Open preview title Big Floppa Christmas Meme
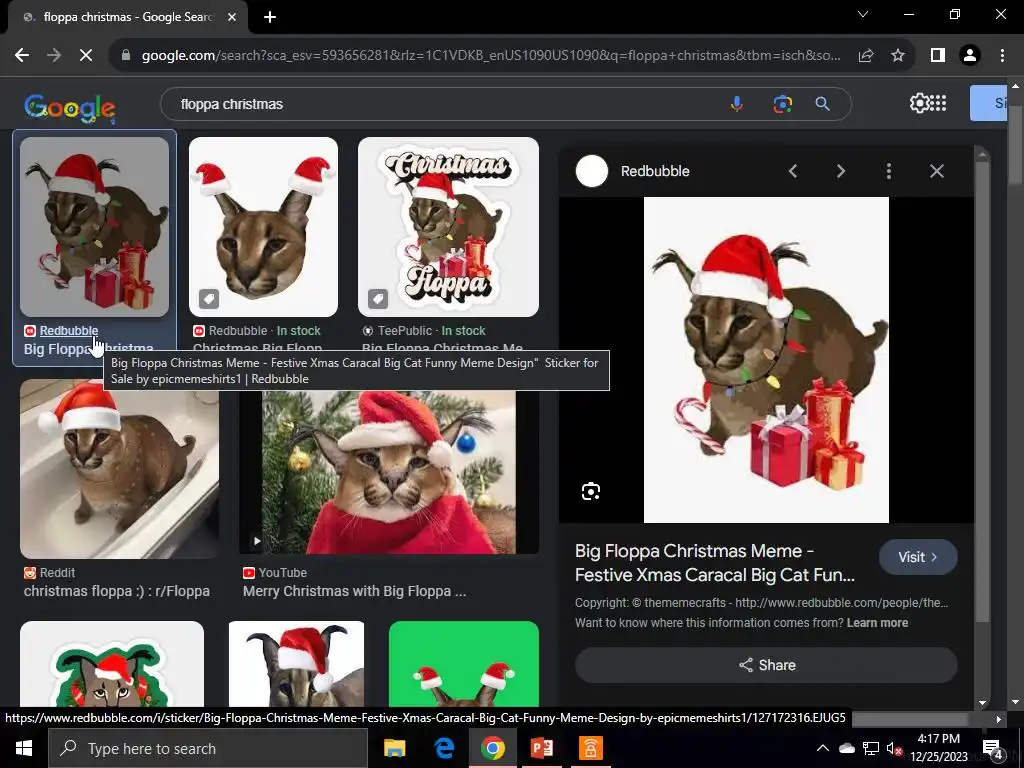This screenshot has width=1024, height=768. (714, 563)
